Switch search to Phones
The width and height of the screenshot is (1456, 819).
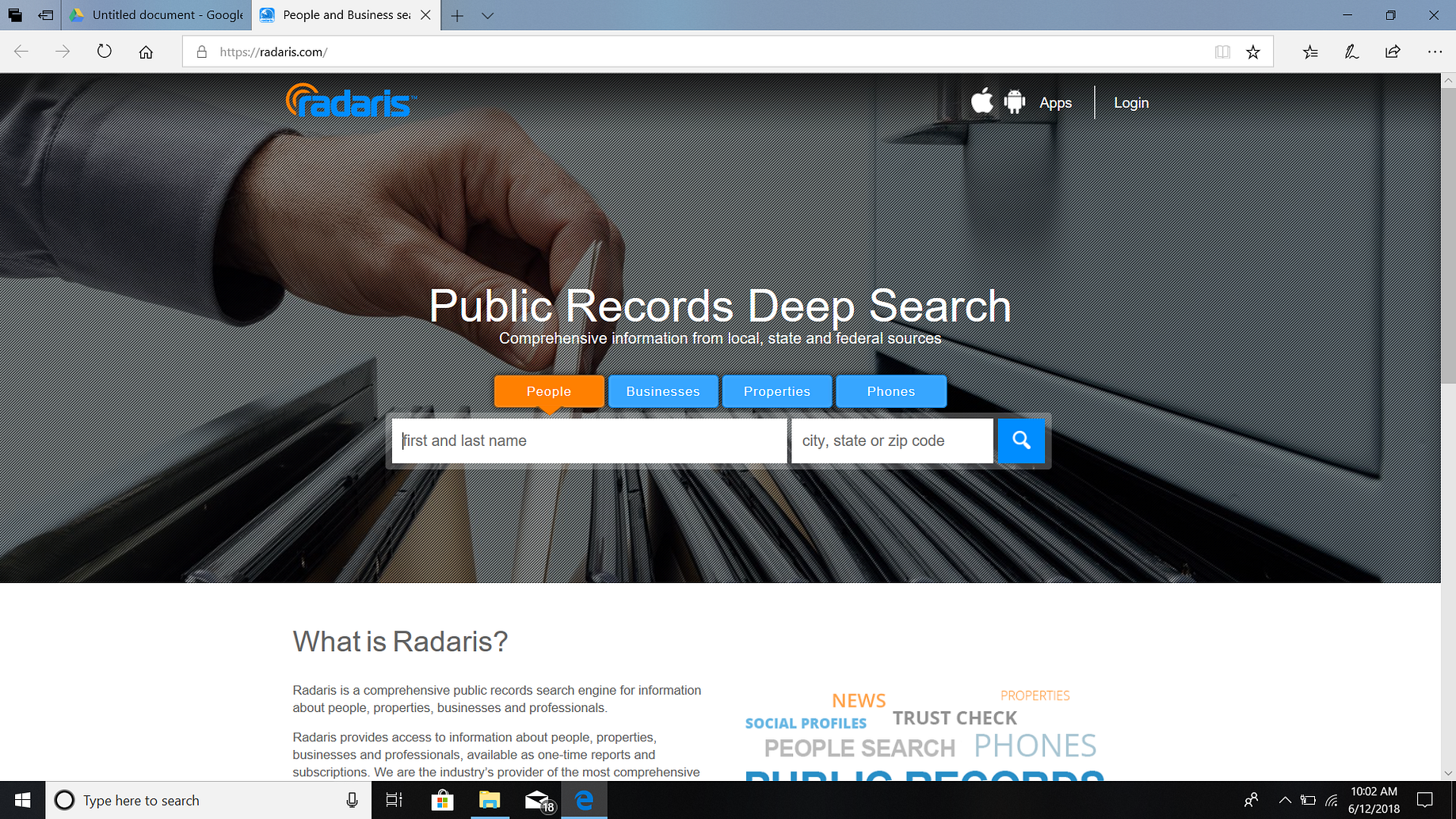click(890, 390)
